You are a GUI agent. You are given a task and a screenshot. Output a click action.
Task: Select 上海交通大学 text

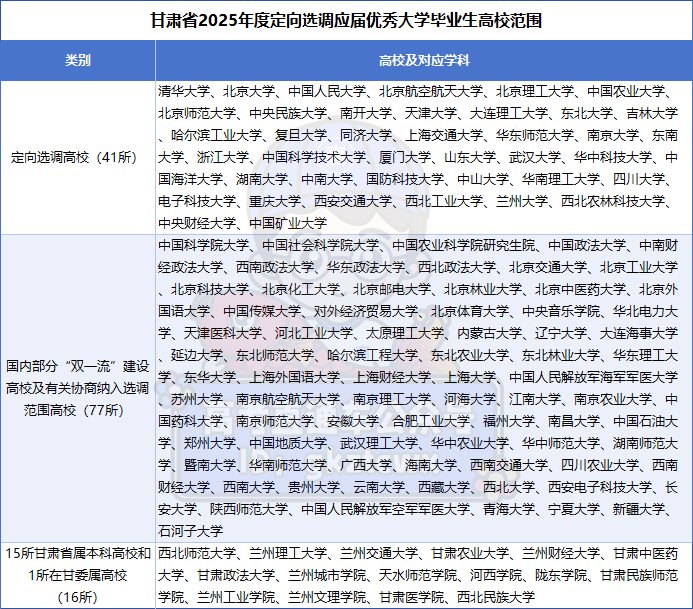444,135
